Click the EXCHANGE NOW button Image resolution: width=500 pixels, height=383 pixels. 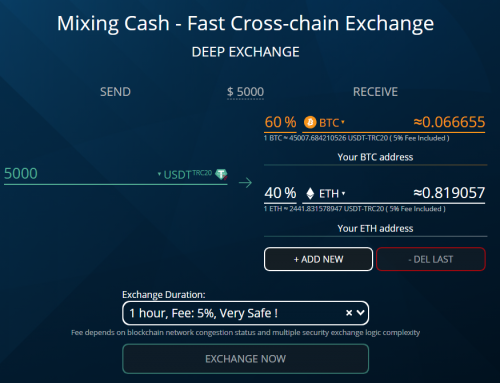[x=245, y=359]
